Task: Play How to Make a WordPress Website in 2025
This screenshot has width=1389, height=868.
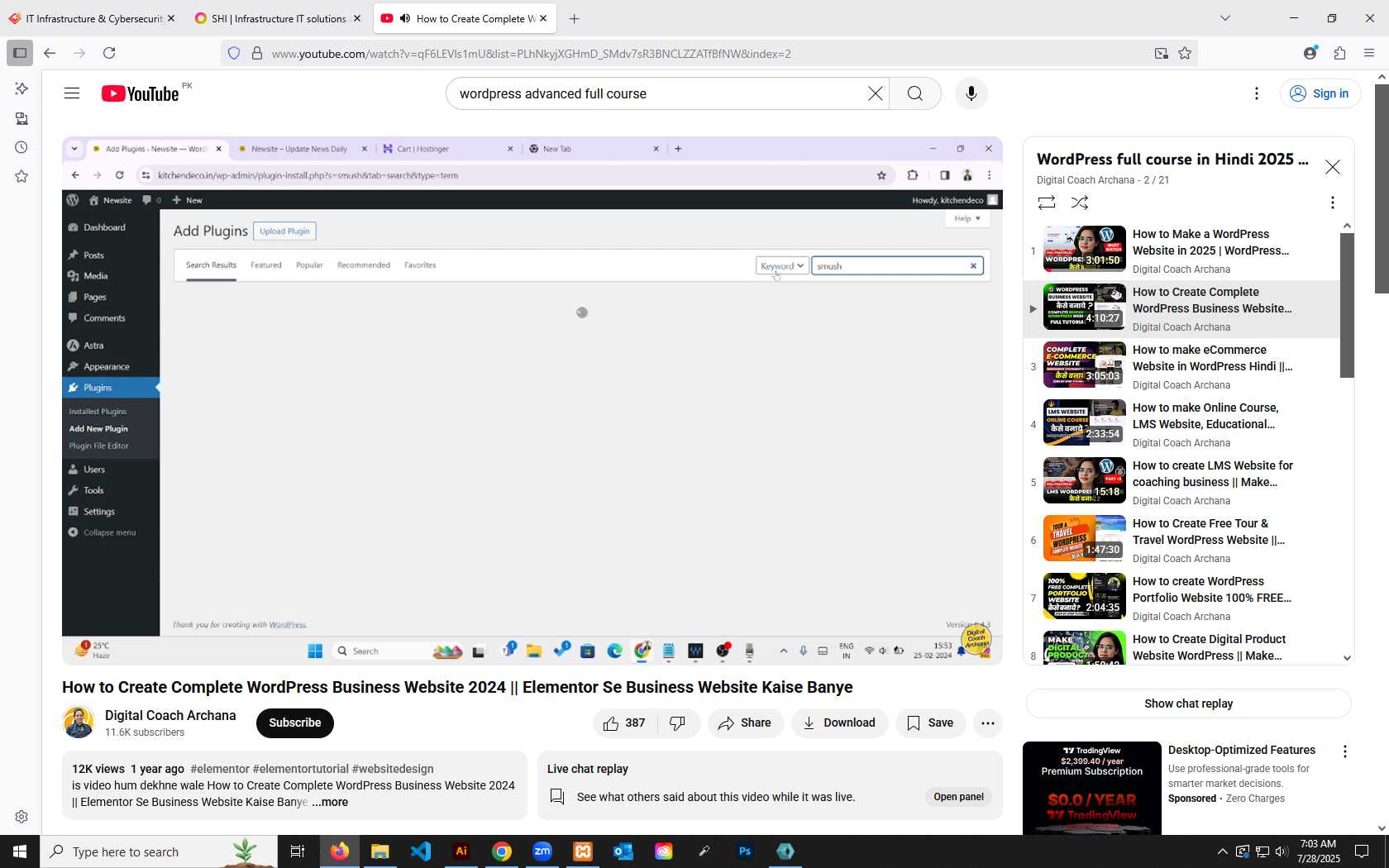Action: [x=1182, y=250]
